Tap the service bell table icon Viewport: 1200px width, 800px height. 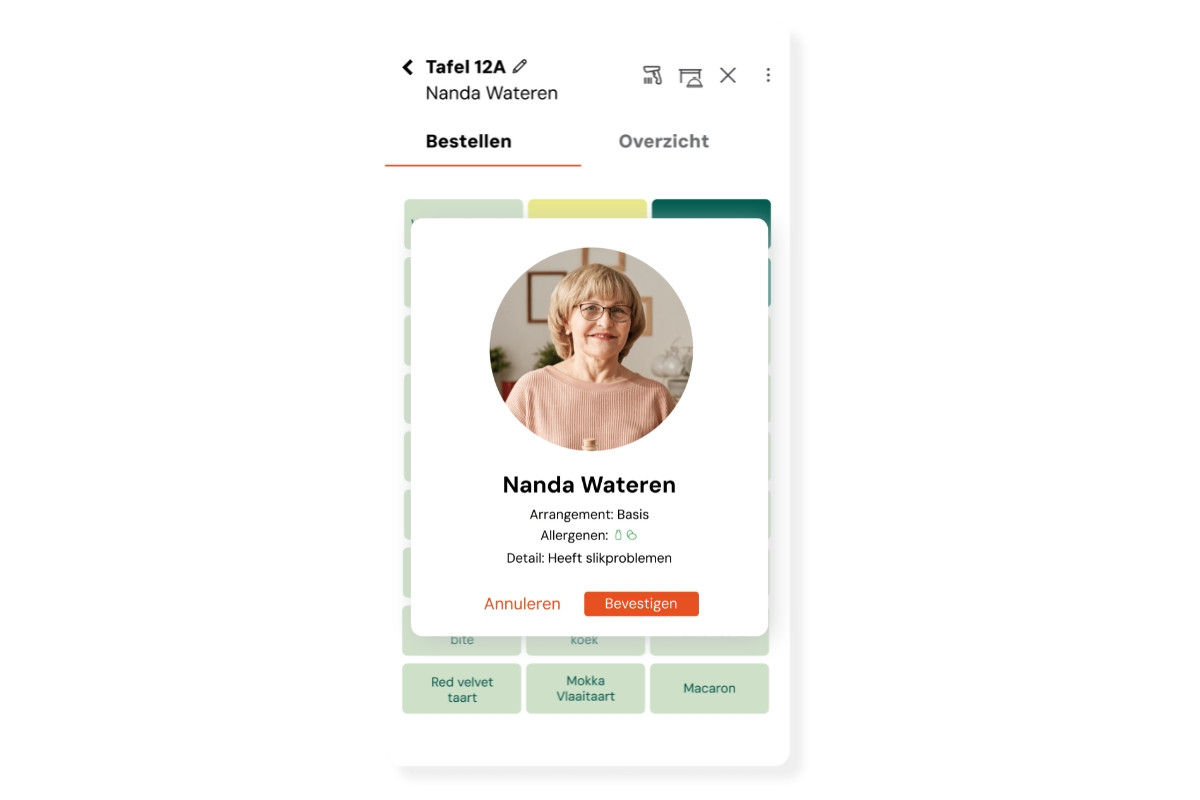click(690, 76)
